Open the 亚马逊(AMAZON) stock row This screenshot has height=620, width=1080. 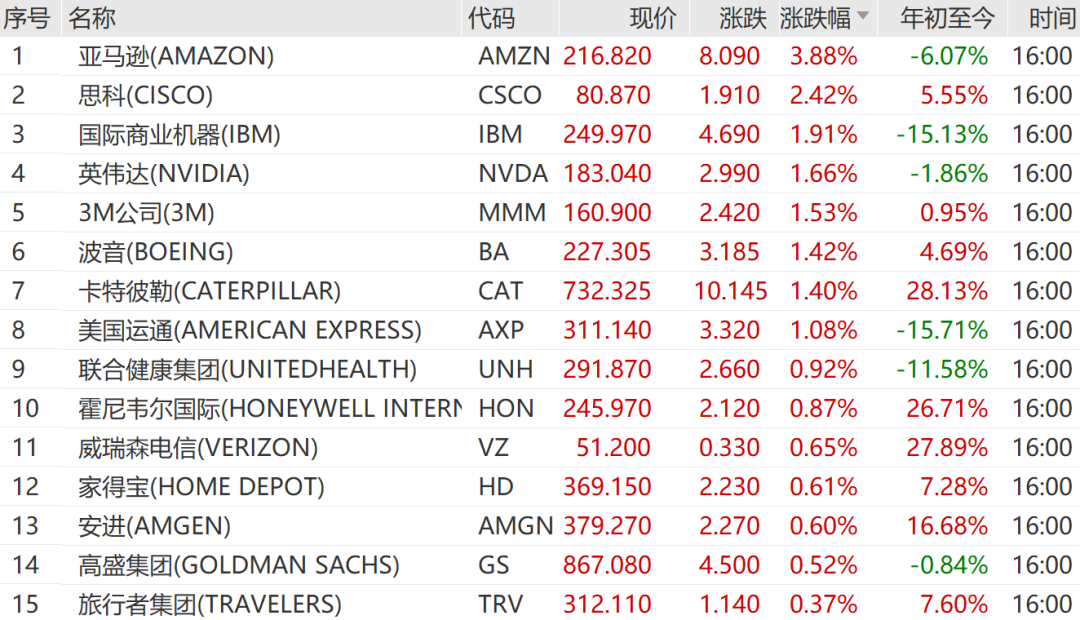tap(176, 56)
